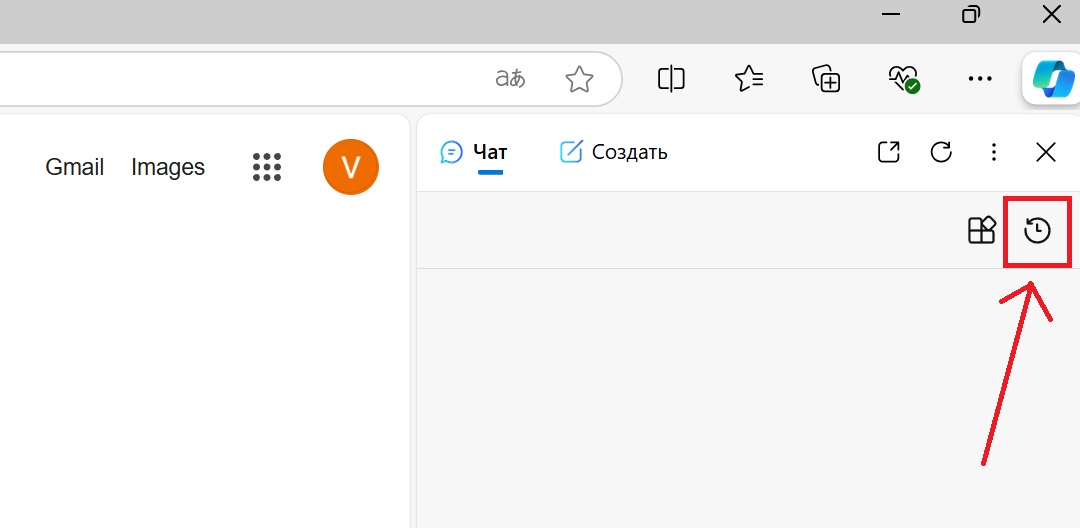
Task: Toggle the Copilot sidebar button
Action: (1052, 79)
